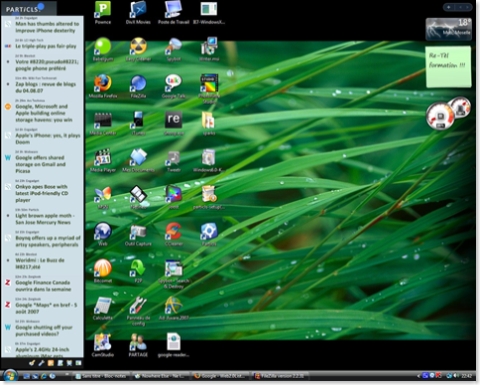Launch the Media Center shortcut
This screenshot has height=385, width=480.
(103, 123)
